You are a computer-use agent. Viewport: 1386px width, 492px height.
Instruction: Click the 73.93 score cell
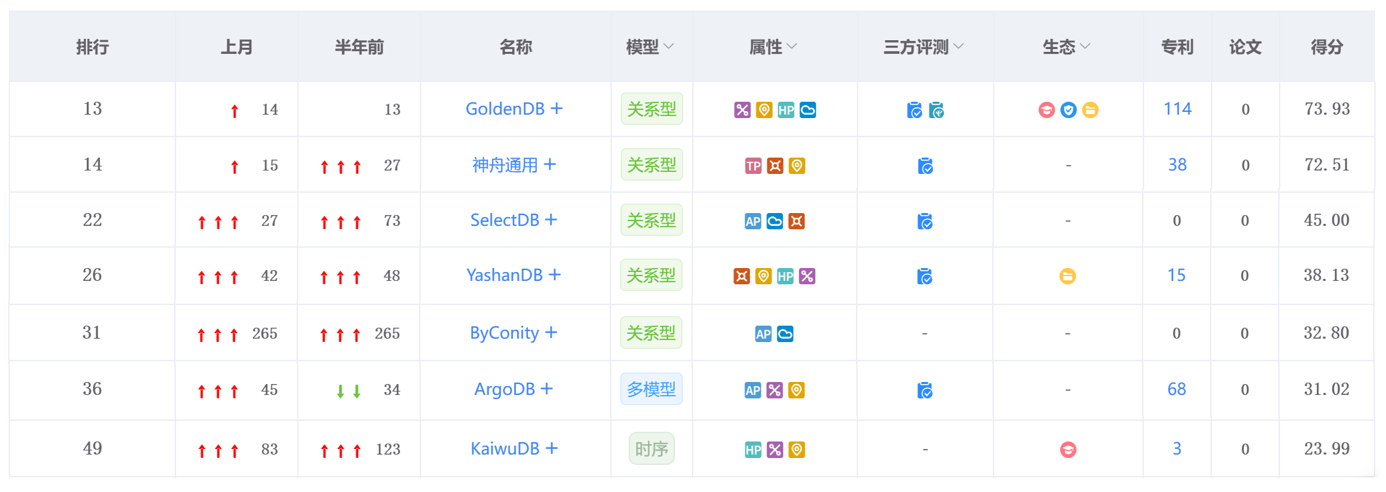tap(1327, 109)
